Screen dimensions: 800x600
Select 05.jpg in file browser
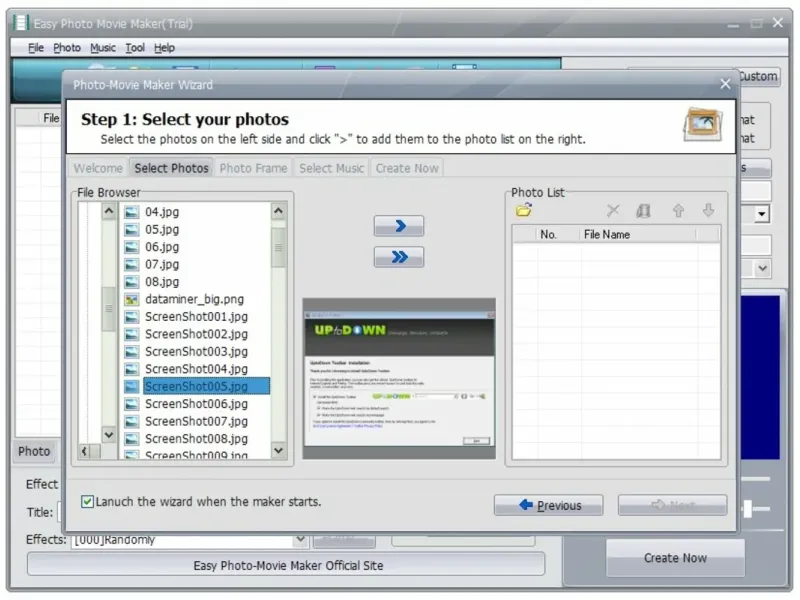click(x=162, y=230)
